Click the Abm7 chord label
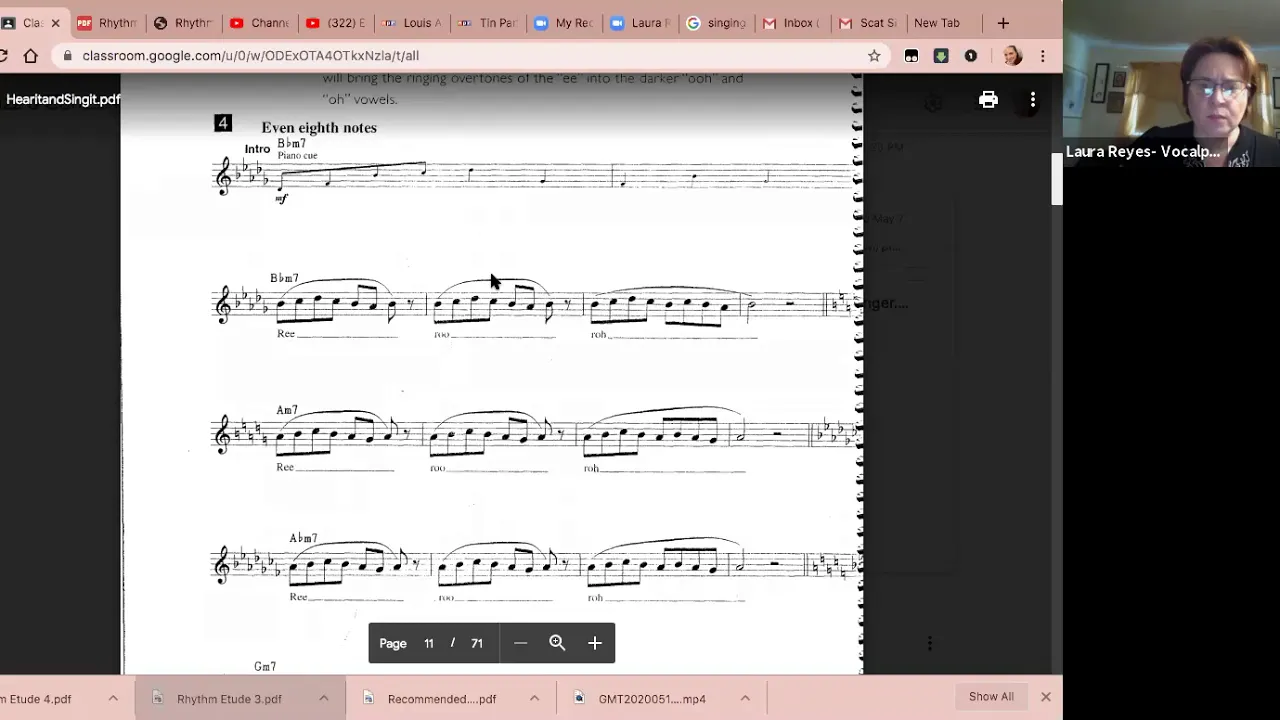 coord(303,538)
